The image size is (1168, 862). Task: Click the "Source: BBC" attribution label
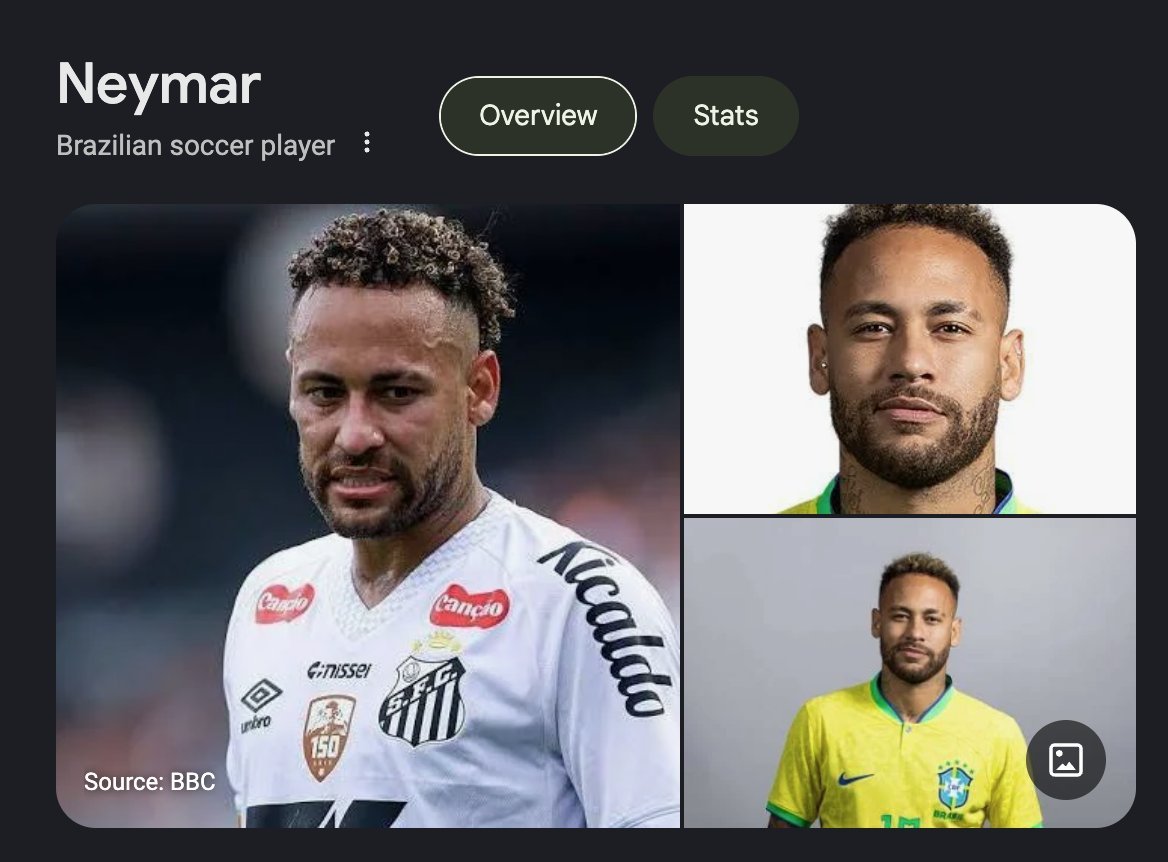pos(150,782)
